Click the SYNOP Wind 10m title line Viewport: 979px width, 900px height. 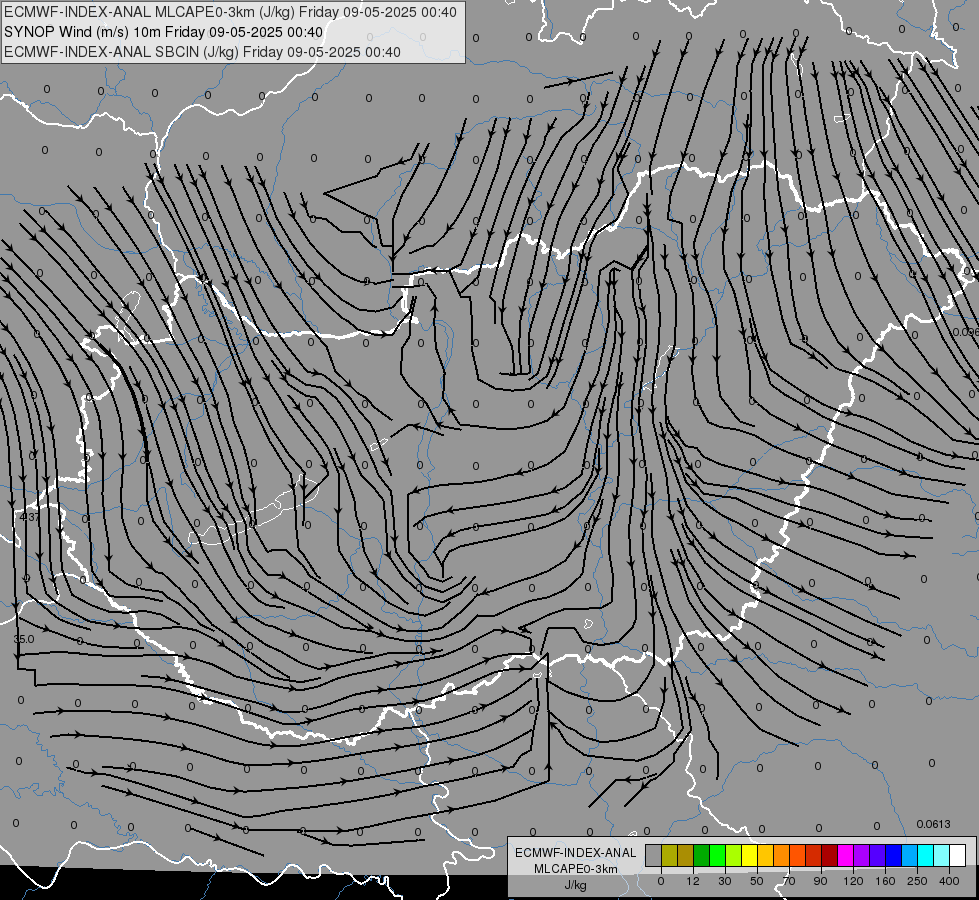[164, 32]
